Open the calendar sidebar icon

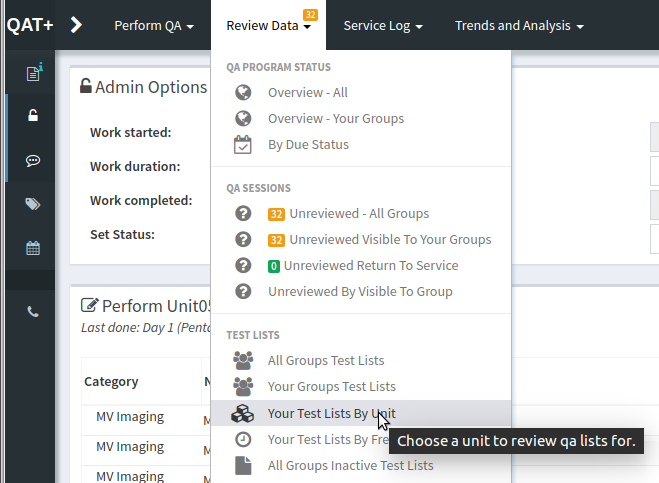[33, 248]
